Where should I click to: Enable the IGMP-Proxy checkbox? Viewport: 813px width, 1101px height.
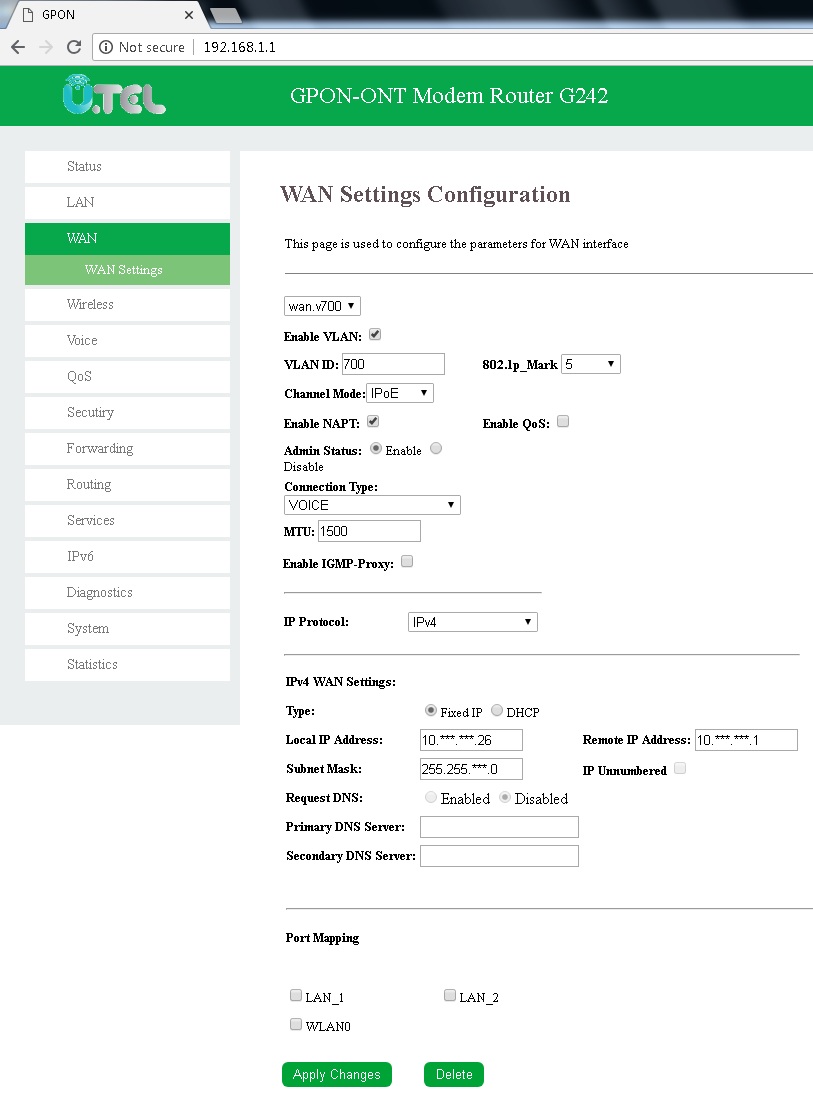[407, 562]
